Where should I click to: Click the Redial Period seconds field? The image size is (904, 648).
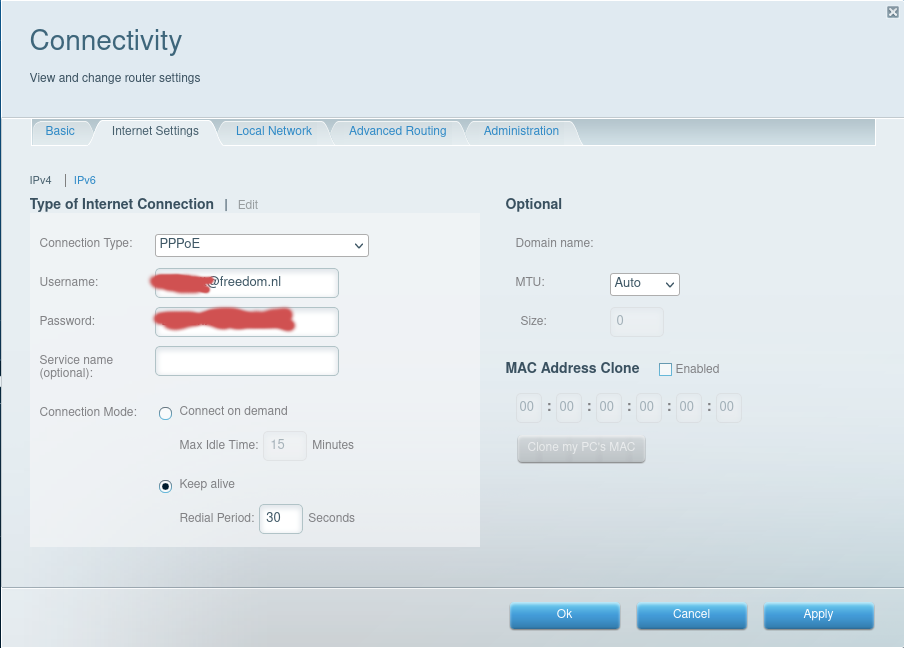click(x=280, y=518)
